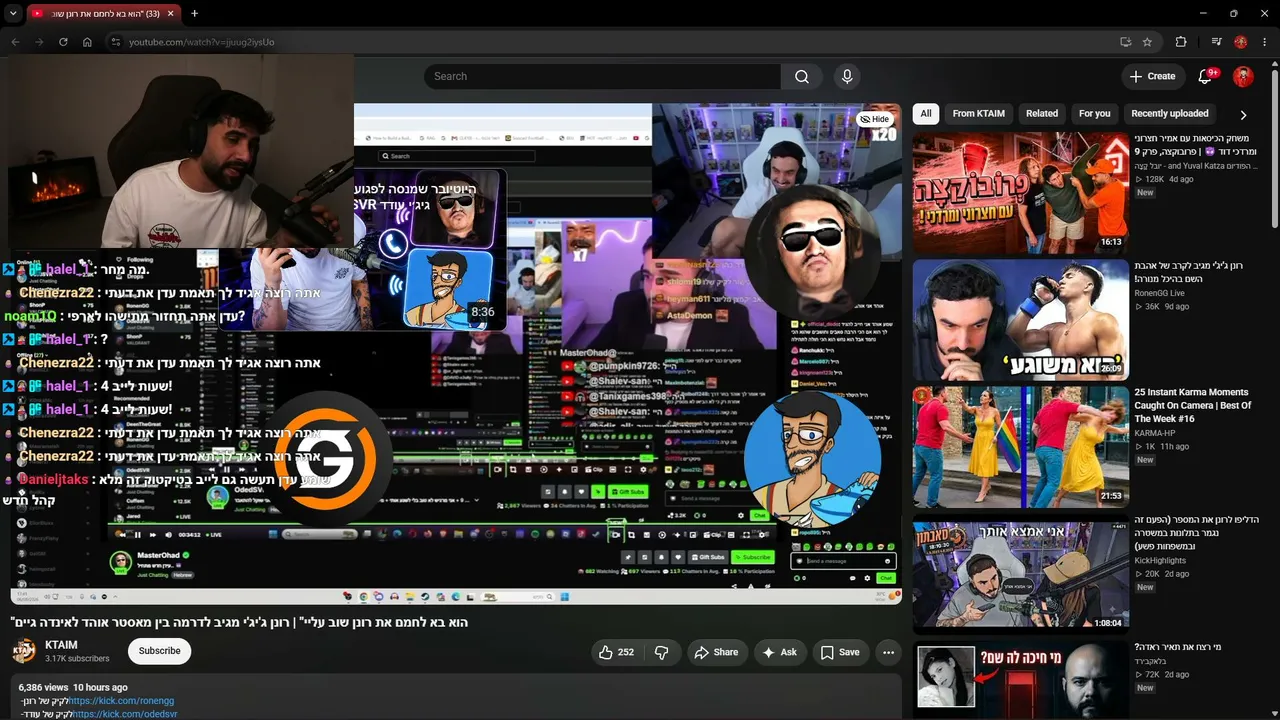Open KTAIM channel name link
1280x720 pixels.
tap(61, 646)
